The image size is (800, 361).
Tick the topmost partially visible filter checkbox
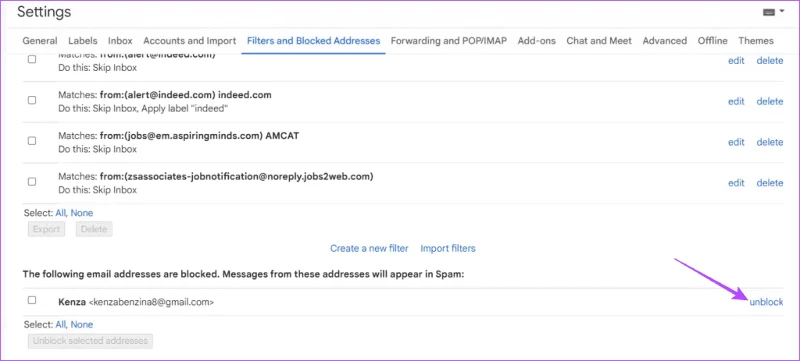click(32, 59)
